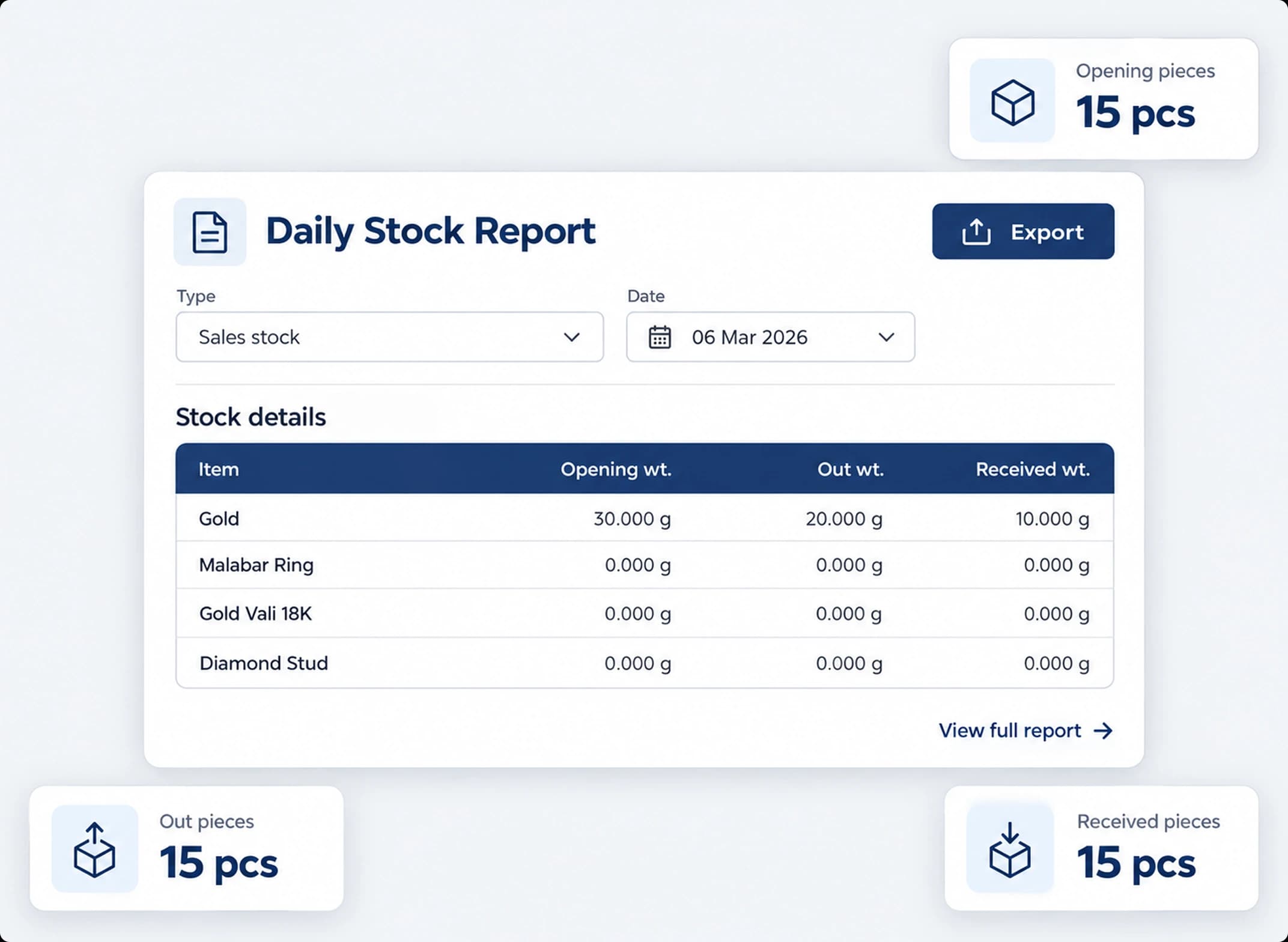
Task: Click the Type field label
Action: 196,297
